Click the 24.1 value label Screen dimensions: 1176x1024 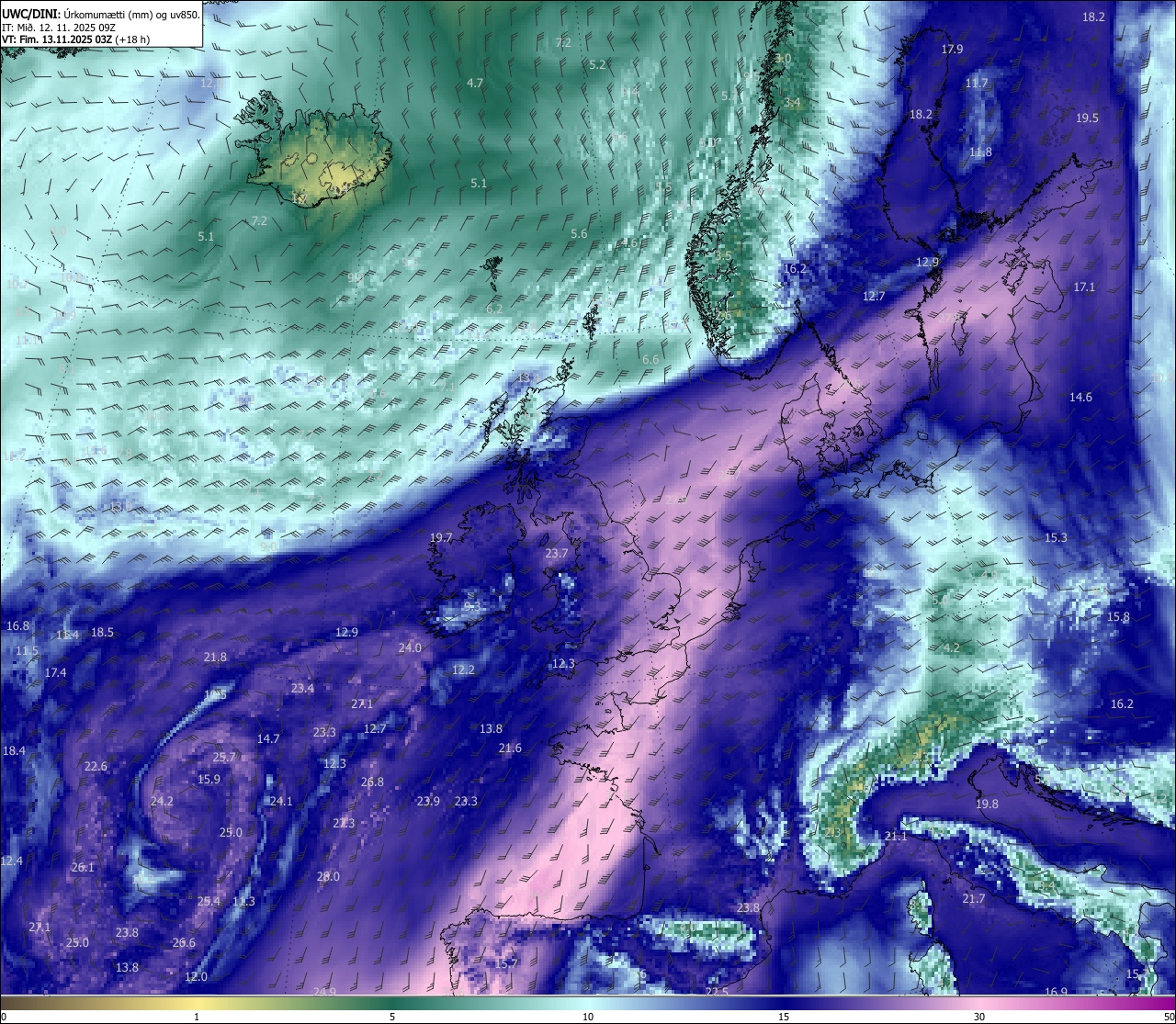[x=280, y=801]
